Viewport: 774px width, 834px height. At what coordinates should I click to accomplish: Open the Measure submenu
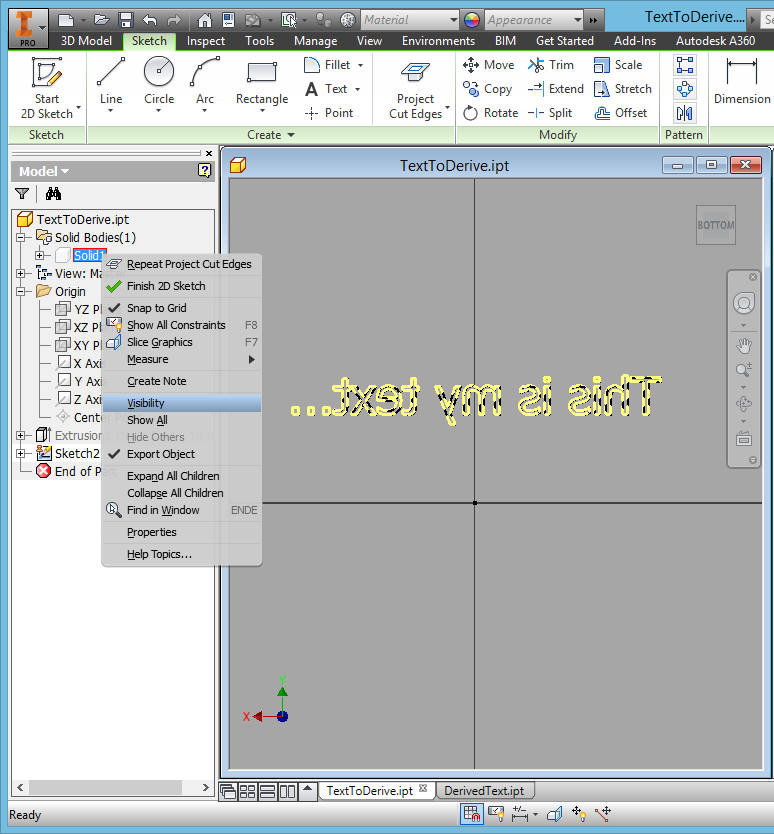181,359
